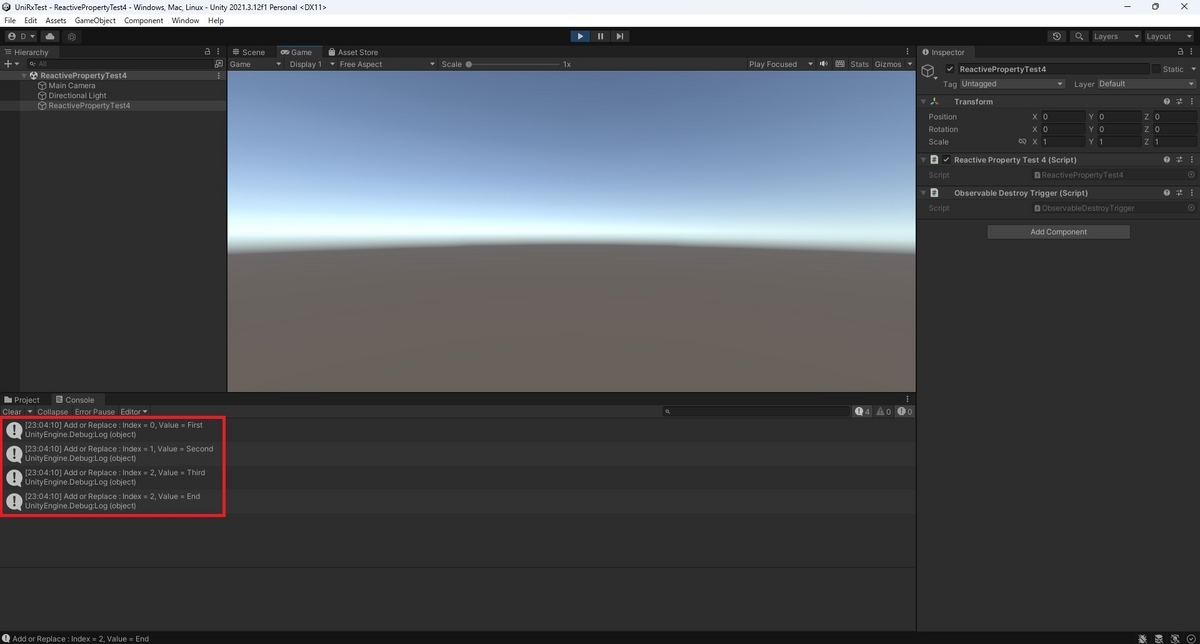Screen dimensions: 1200x644
Task: Toggle Console Collapse
Action: click(53, 412)
